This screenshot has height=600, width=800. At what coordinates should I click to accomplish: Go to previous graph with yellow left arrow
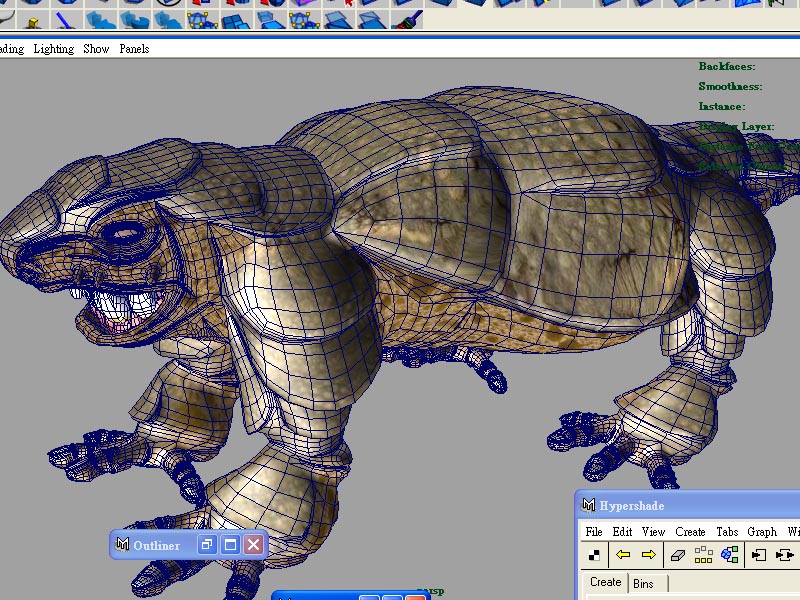coord(623,555)
